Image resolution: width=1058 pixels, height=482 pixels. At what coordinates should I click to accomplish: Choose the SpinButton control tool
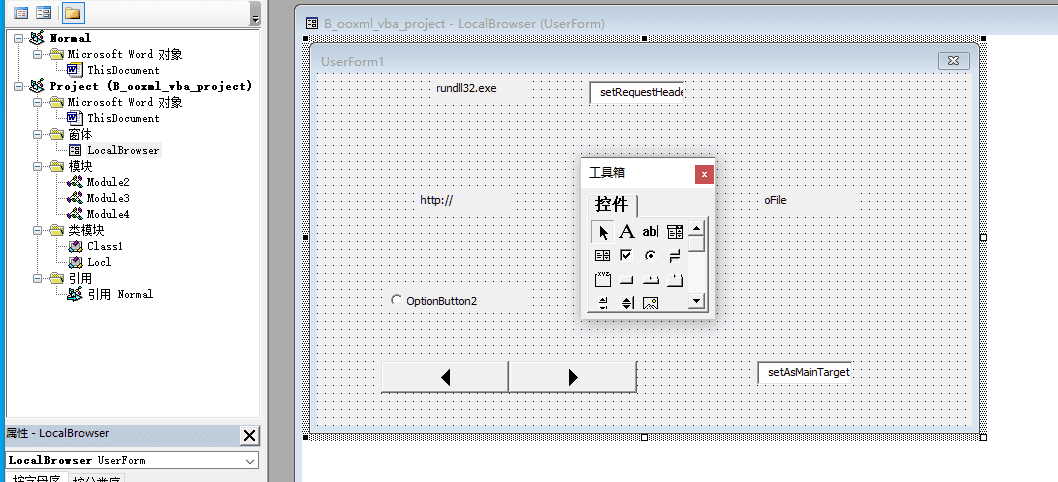627,302
